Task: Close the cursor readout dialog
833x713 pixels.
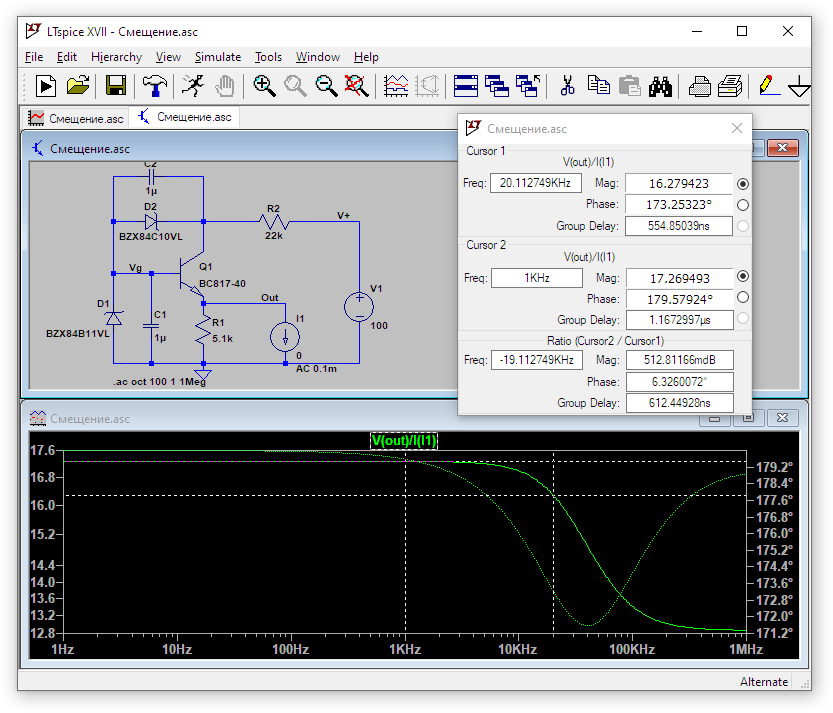Action: (x=737, y=128)
